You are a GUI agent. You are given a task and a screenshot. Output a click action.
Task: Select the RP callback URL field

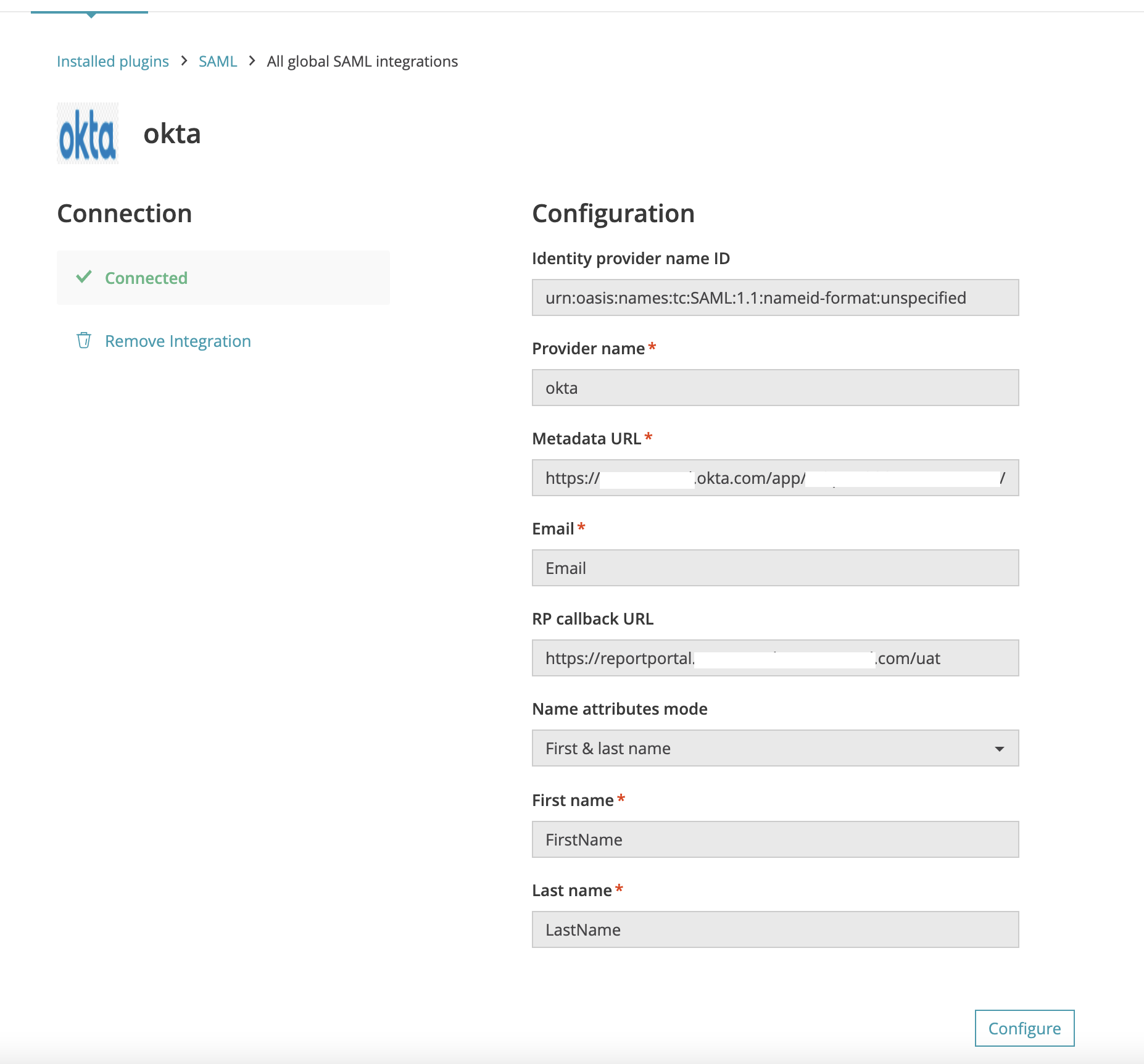click(x=775, y=658)
